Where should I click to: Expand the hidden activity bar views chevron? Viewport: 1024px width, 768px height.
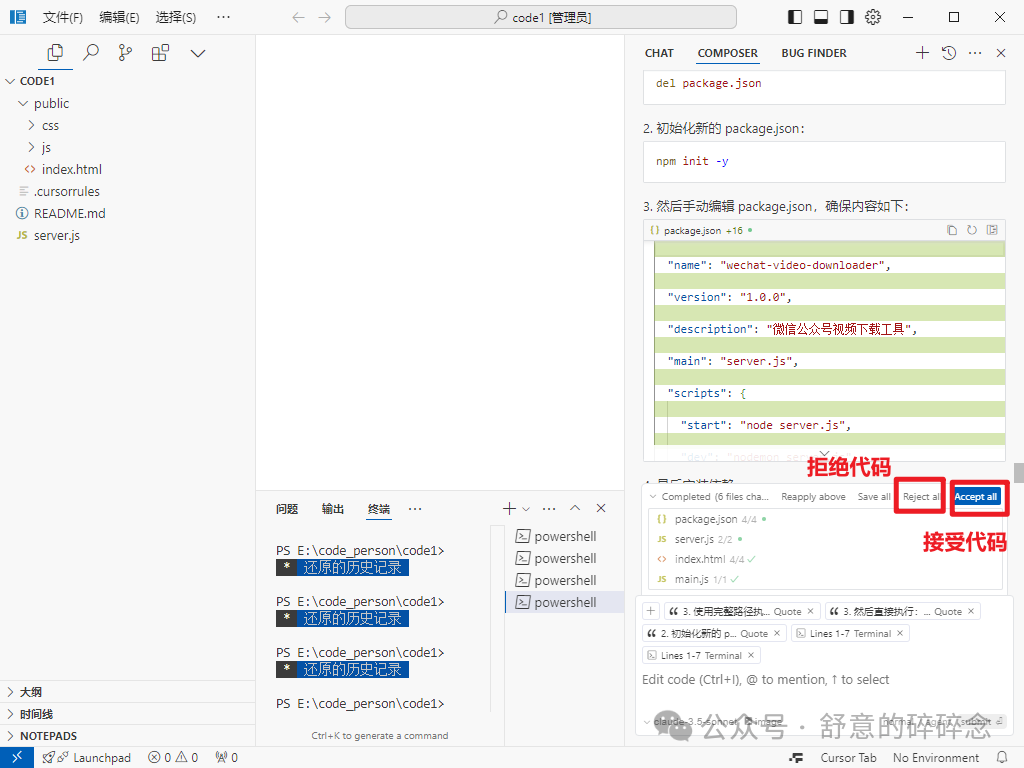point(198,54)
